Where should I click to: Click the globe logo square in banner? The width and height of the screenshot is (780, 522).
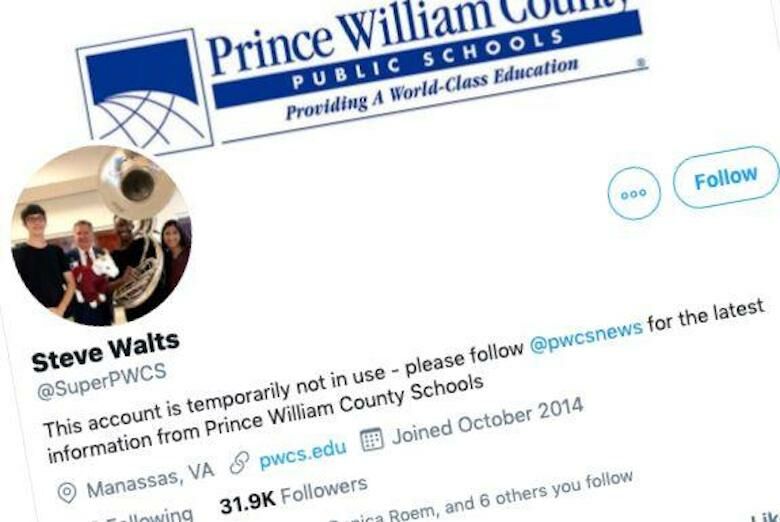pos(145,92)
